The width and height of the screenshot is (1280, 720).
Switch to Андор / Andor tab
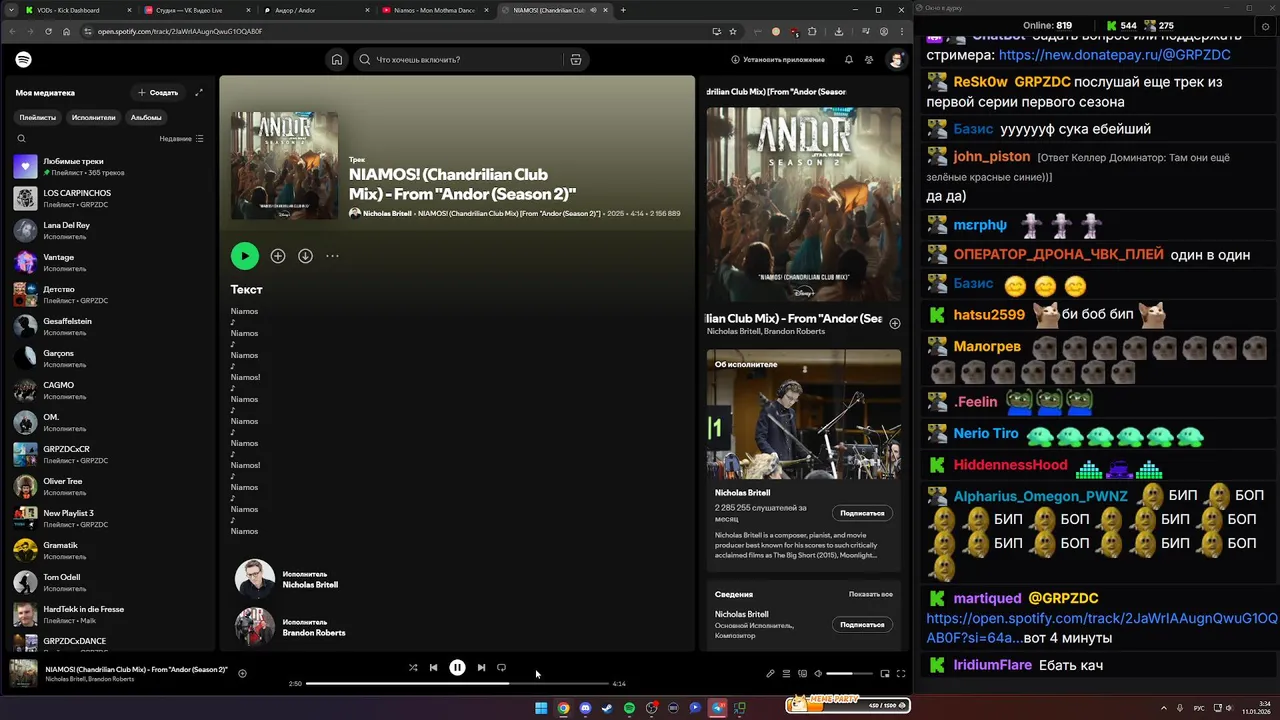pyautogui.click(x=315, y=10)
